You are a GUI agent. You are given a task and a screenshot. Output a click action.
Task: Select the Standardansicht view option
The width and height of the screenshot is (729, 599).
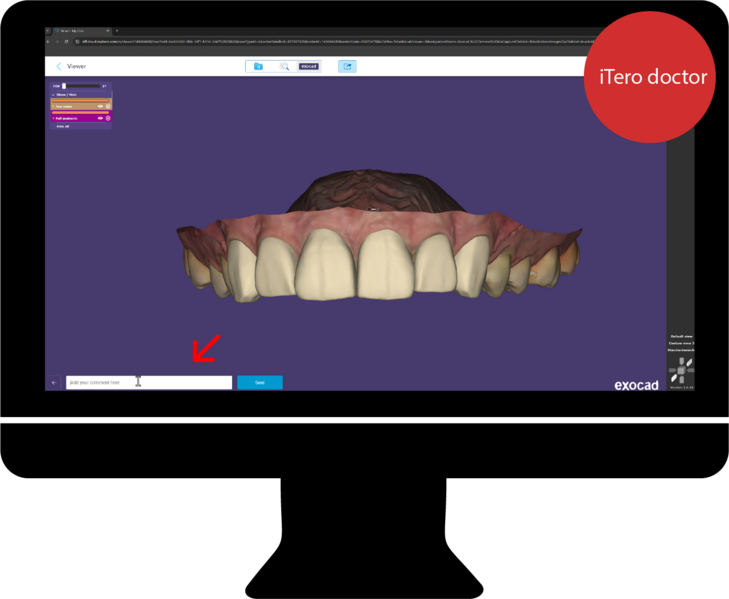(x=681, y=350)
